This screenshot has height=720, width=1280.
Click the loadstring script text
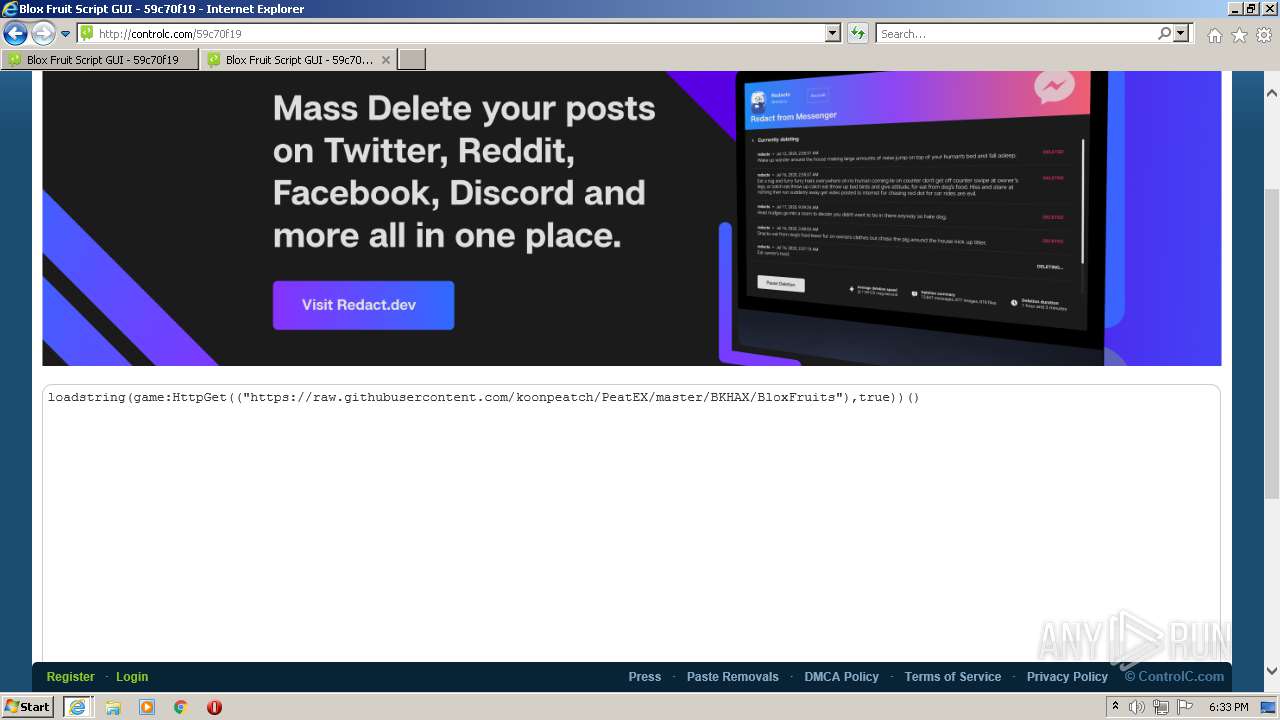coord(483,397)
